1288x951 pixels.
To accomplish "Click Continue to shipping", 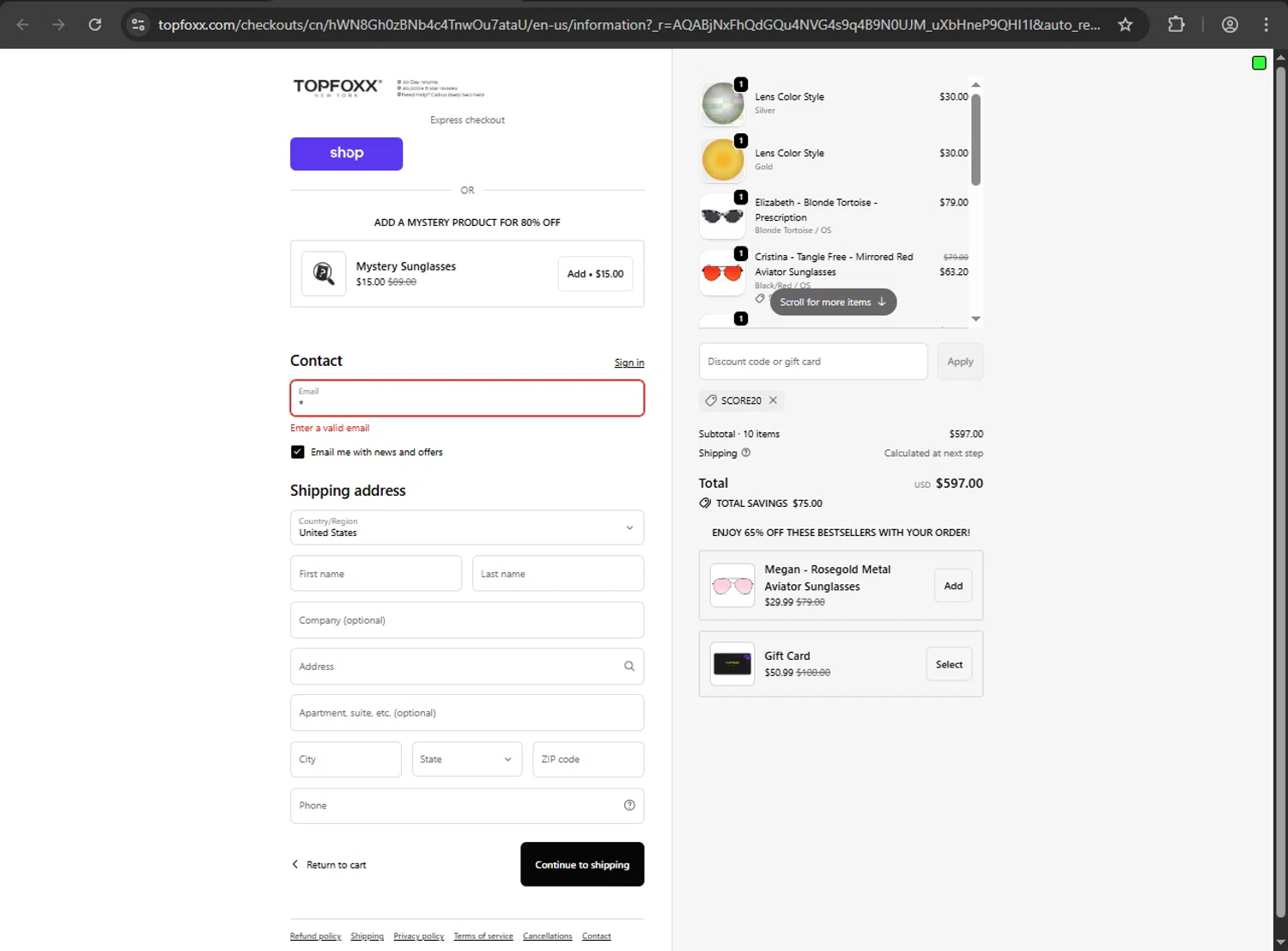I will tap(582, 864).
